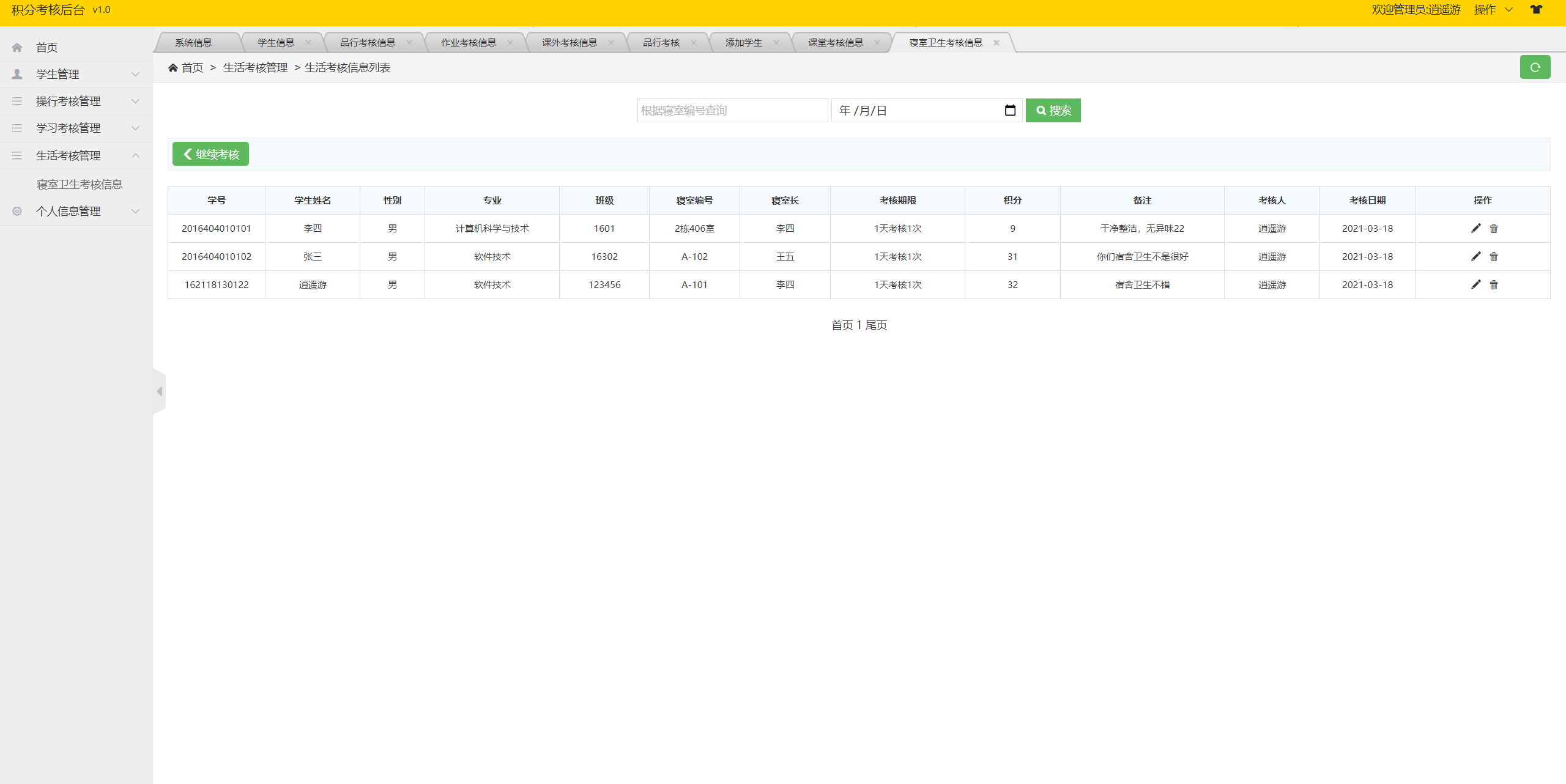Close the 学生信息 tab

pos(308,42)
